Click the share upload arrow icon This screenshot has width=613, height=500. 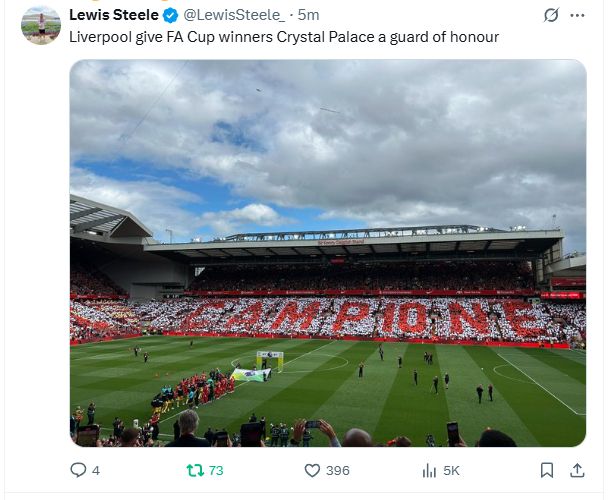[577, 470]
